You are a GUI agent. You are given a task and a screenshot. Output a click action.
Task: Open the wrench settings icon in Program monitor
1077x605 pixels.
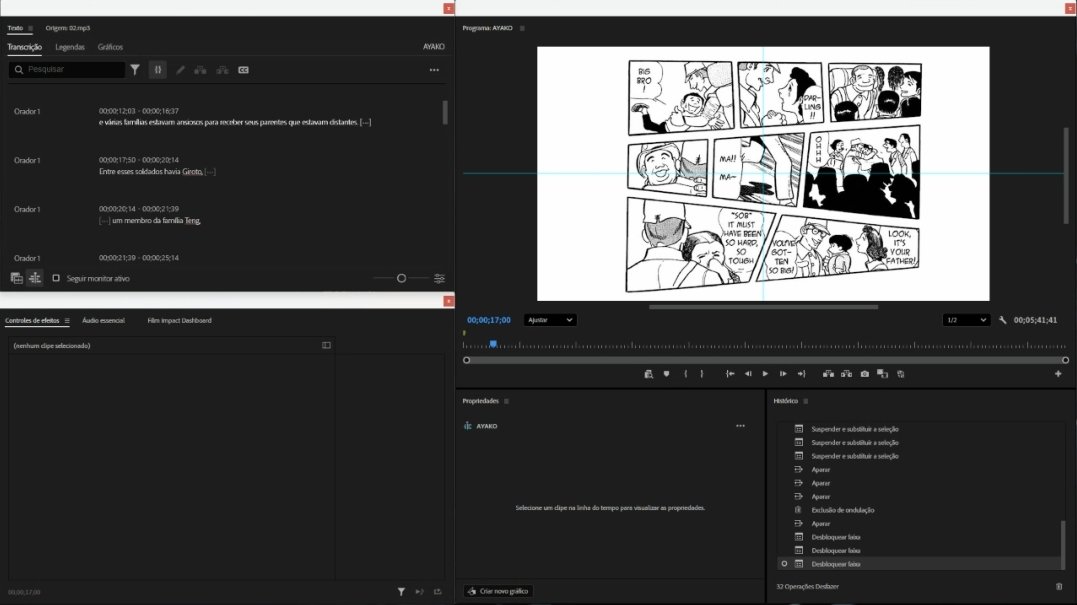click(x=1002, y=320)
